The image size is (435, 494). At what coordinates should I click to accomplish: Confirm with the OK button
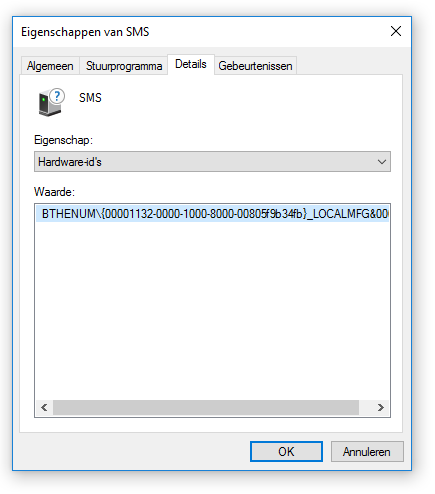(x=286, y=452)
